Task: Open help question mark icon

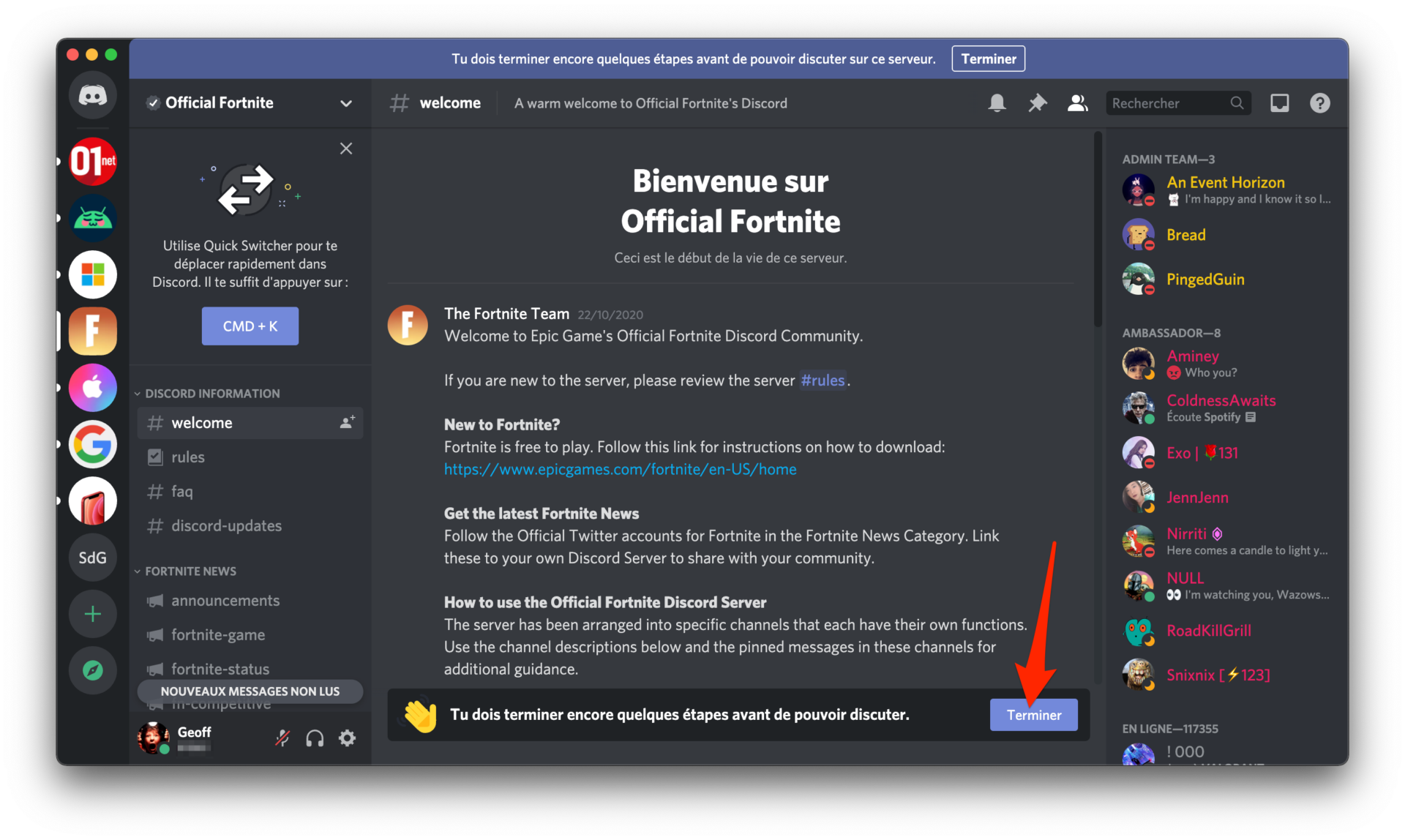Action: point(1319,103)
